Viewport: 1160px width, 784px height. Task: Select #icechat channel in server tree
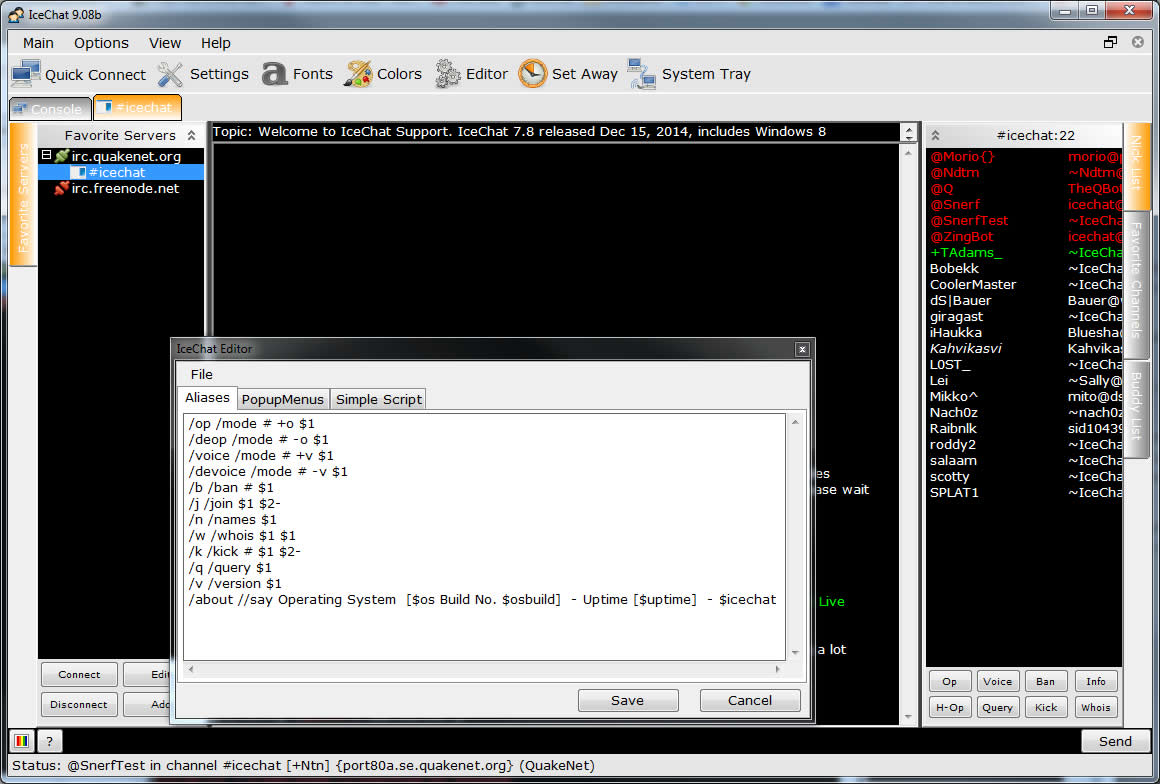[117, 172]
